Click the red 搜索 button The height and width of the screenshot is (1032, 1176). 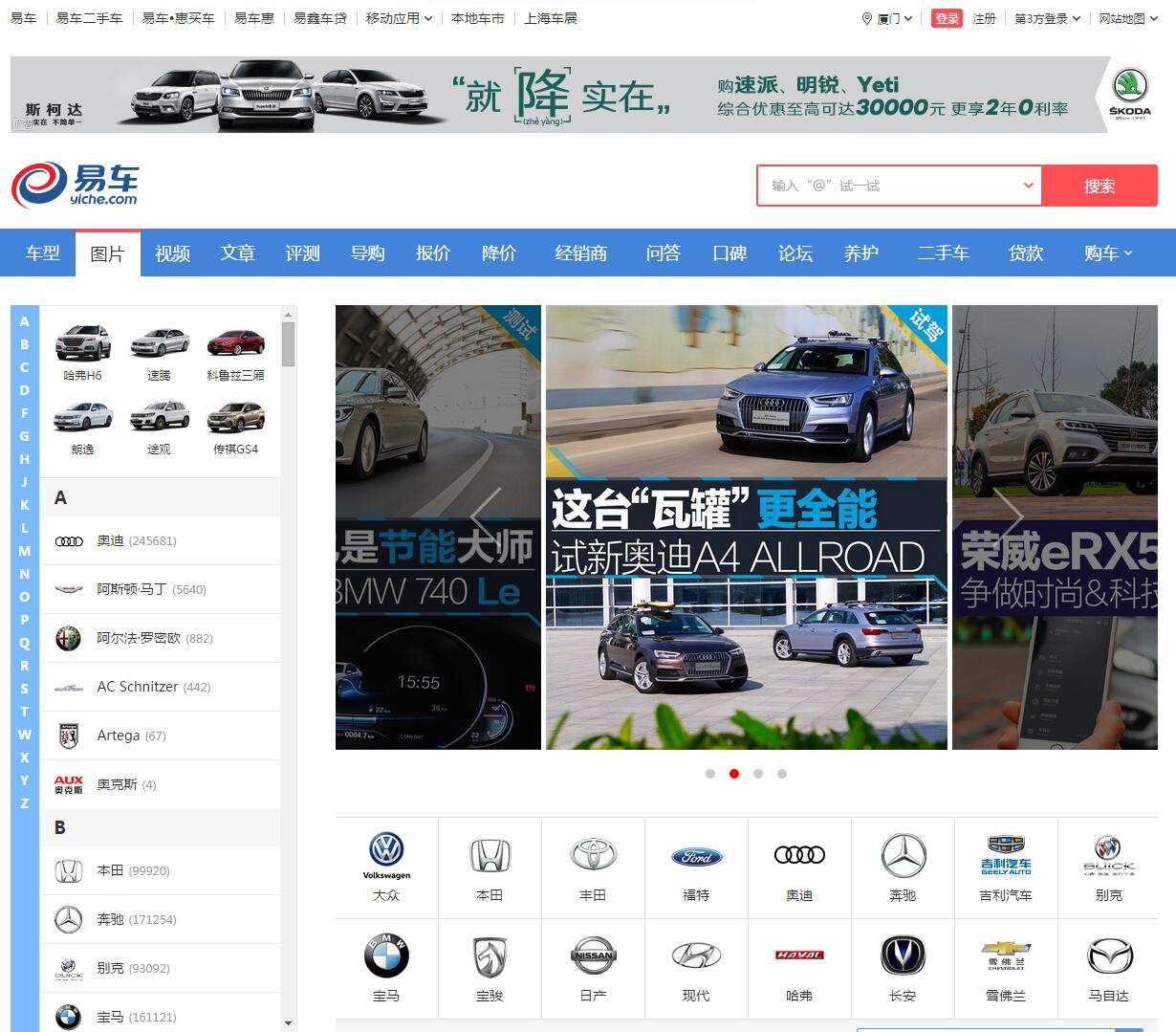1100,186
